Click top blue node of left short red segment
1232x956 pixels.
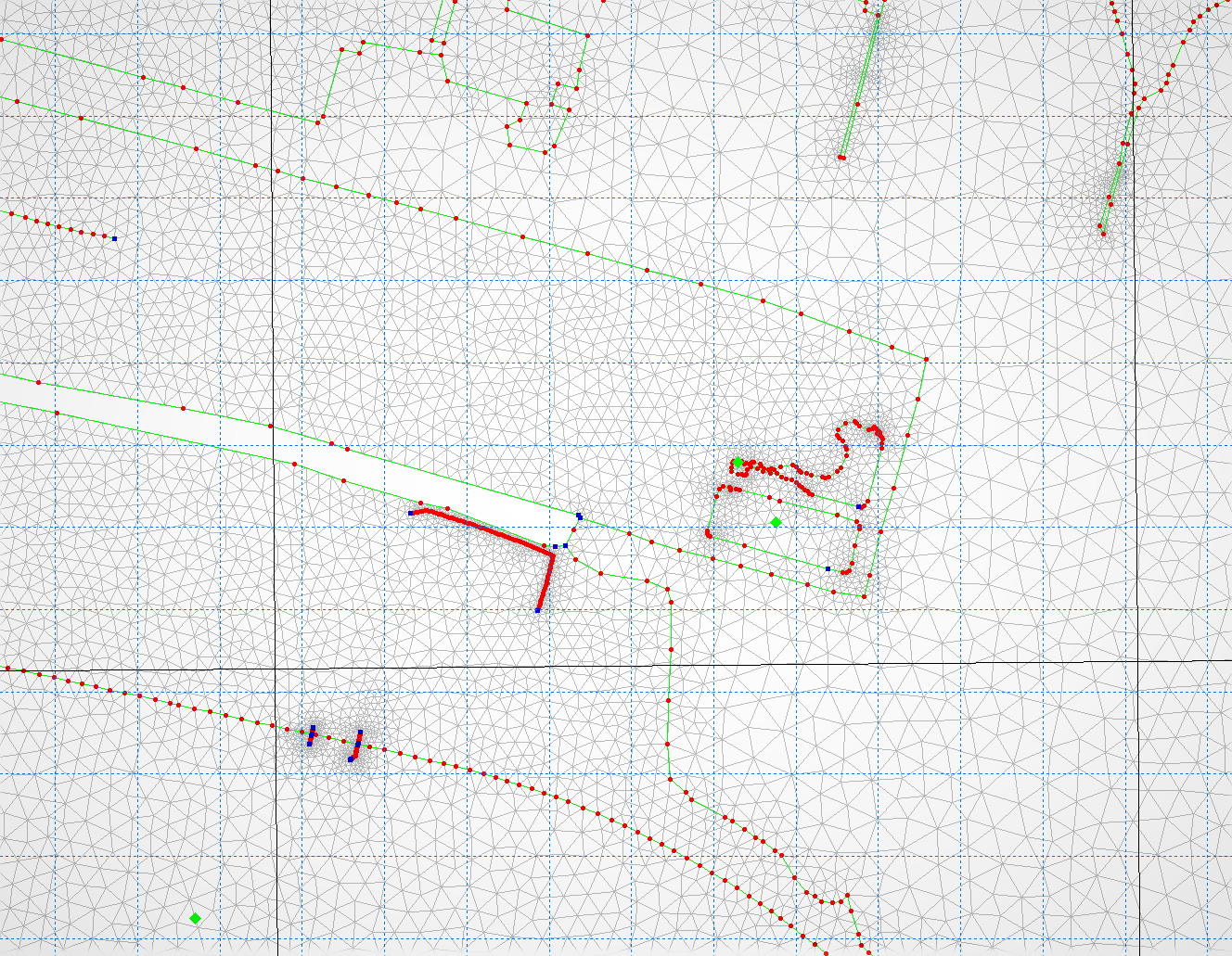coord(313,728)
